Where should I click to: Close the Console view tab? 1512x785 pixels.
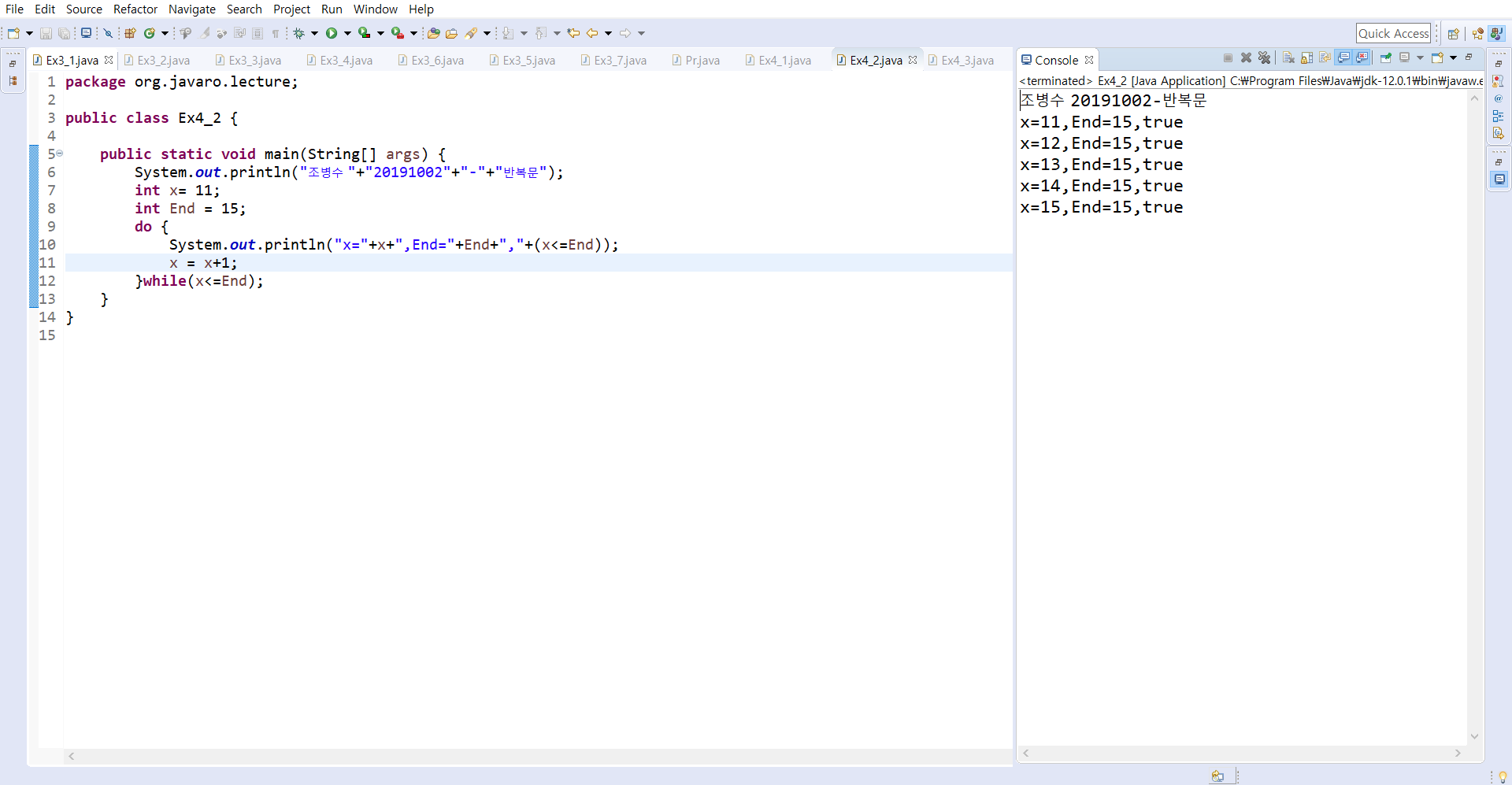pyautogui.click(x=1089, y=60)
